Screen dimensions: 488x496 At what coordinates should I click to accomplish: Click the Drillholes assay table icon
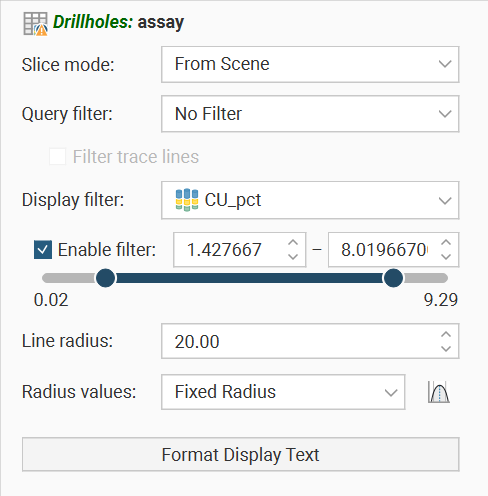[35, 24]
